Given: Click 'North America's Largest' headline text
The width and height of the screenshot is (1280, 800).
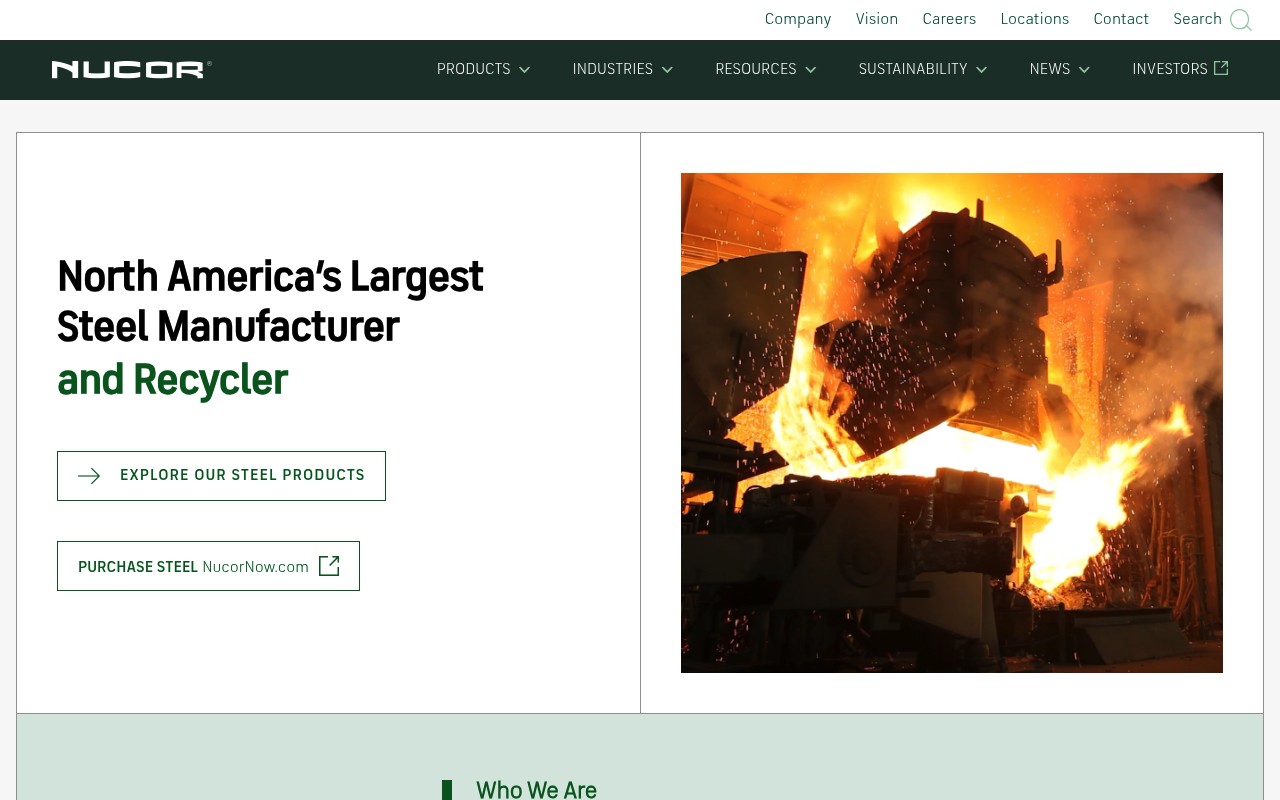Looking at the screenshot, I should [270, 276].
